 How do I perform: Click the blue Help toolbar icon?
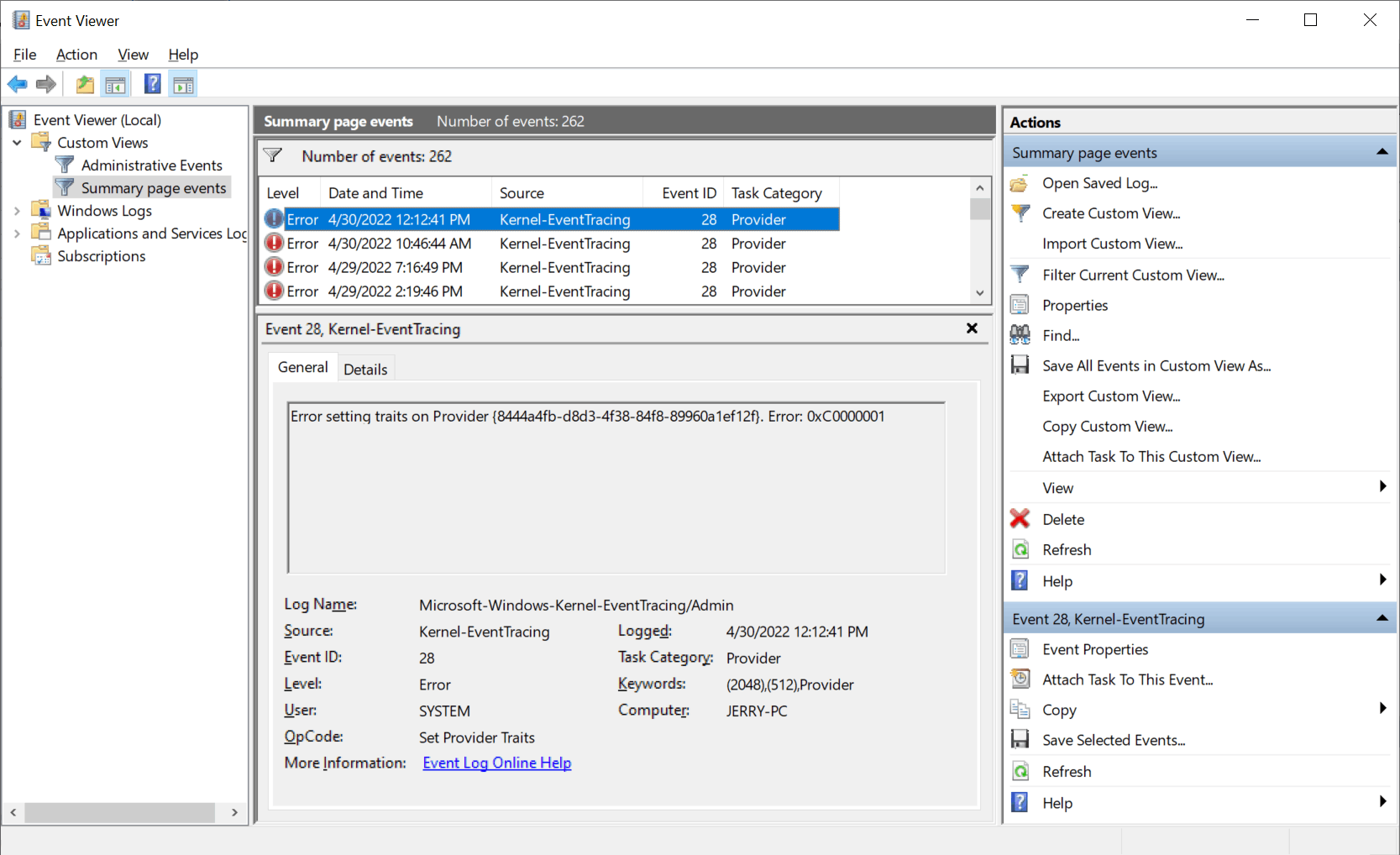(x=152, y=84)
